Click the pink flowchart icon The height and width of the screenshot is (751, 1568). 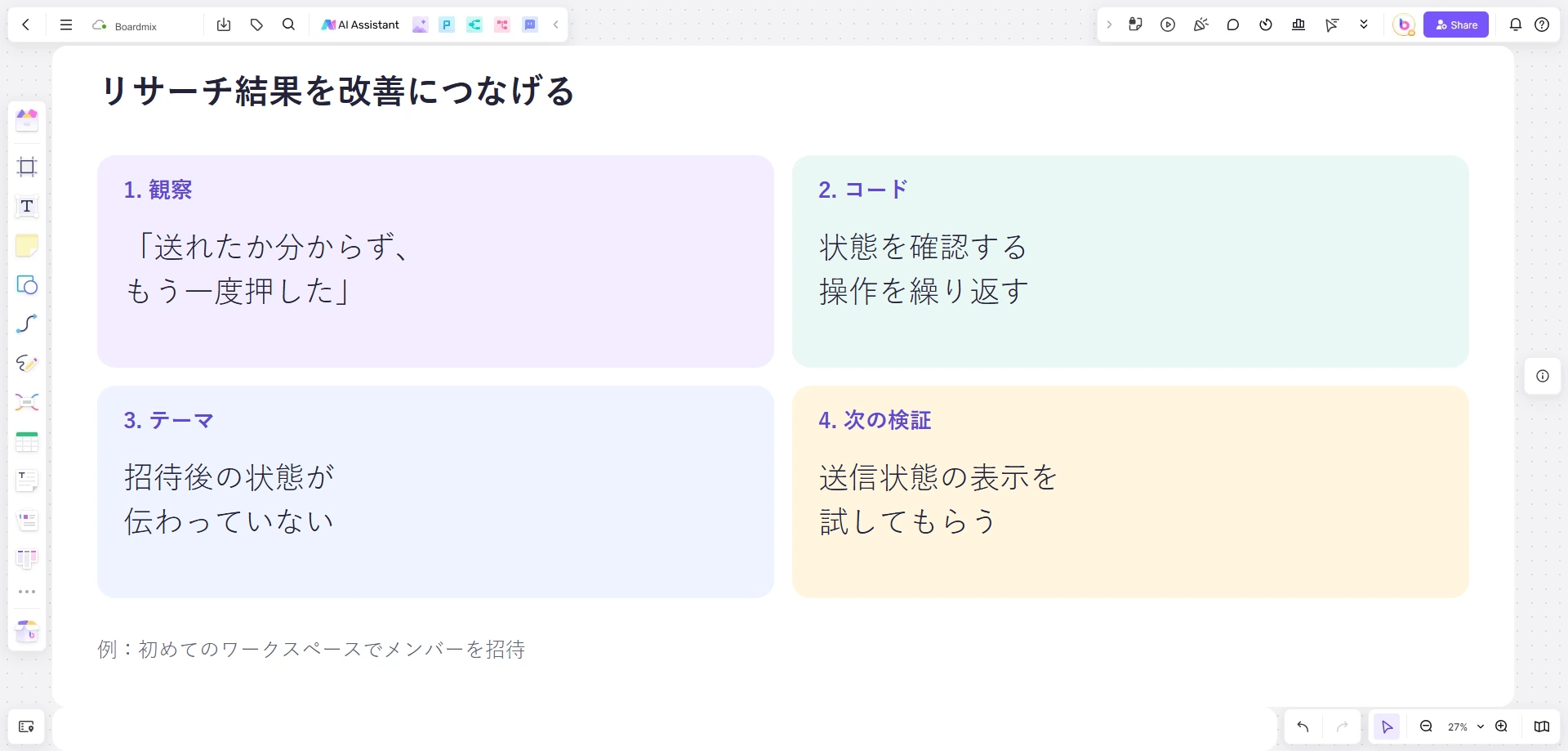[x=502, y=25]
